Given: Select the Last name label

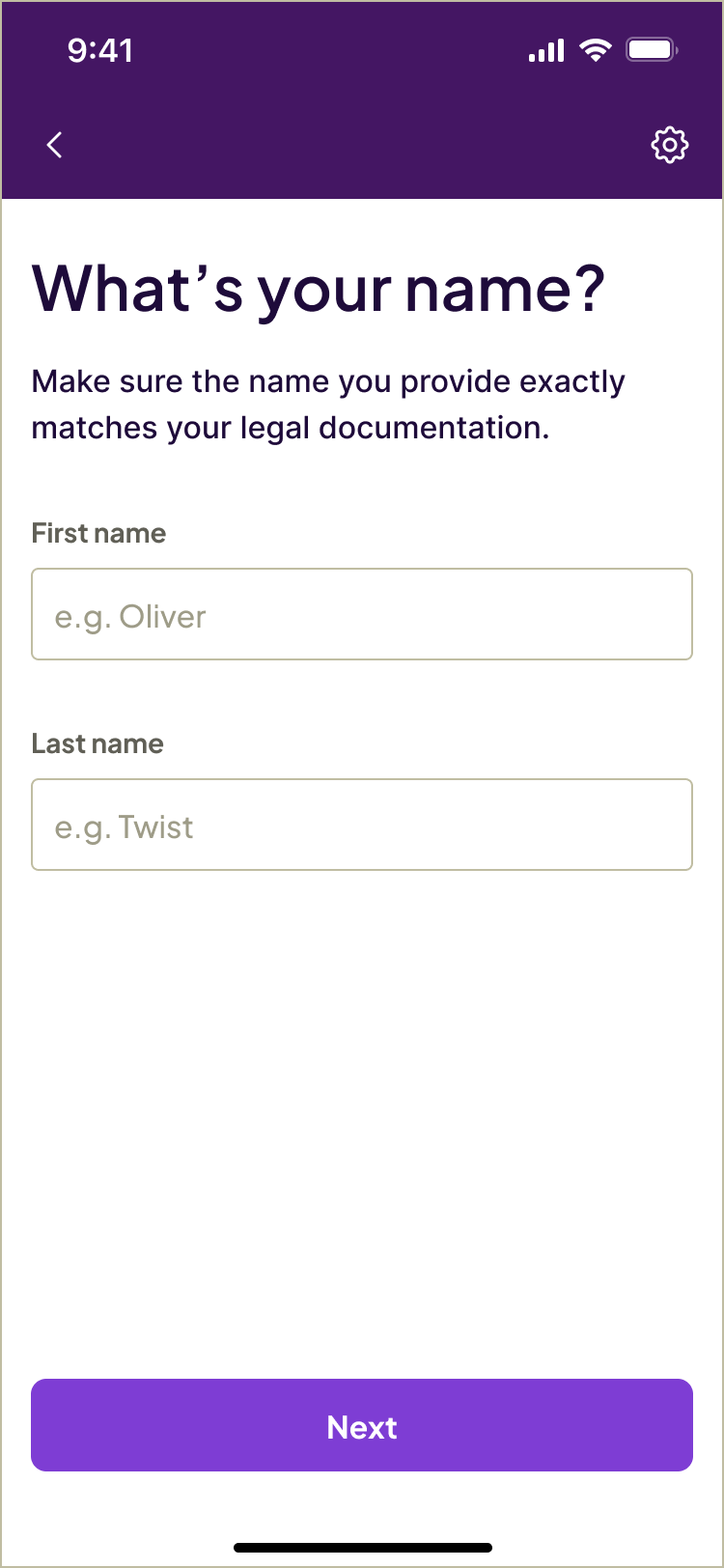Looking at the screenshot, I should (97, 743).
